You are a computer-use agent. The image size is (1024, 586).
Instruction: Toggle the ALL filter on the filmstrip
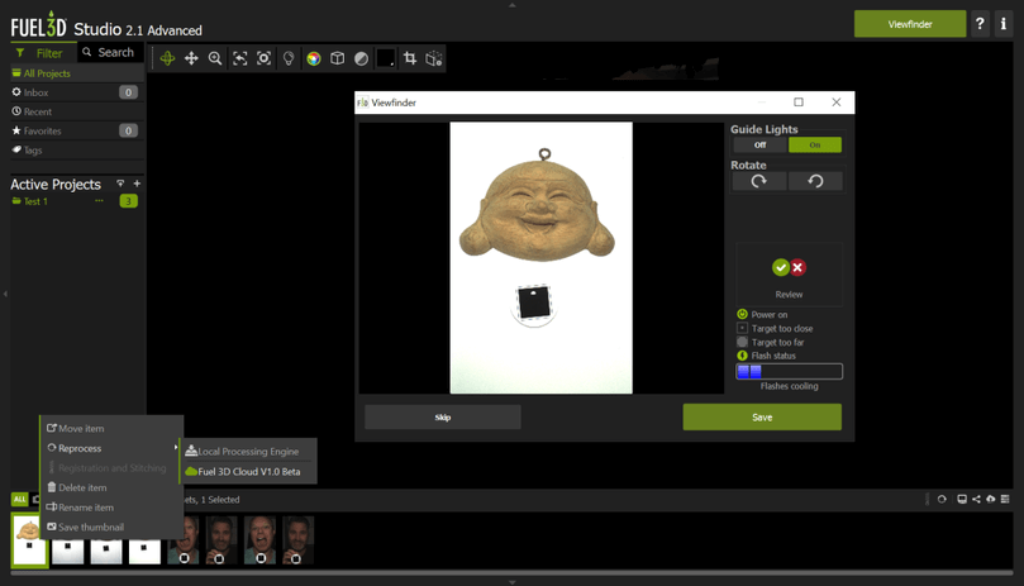tap(20, 499)
